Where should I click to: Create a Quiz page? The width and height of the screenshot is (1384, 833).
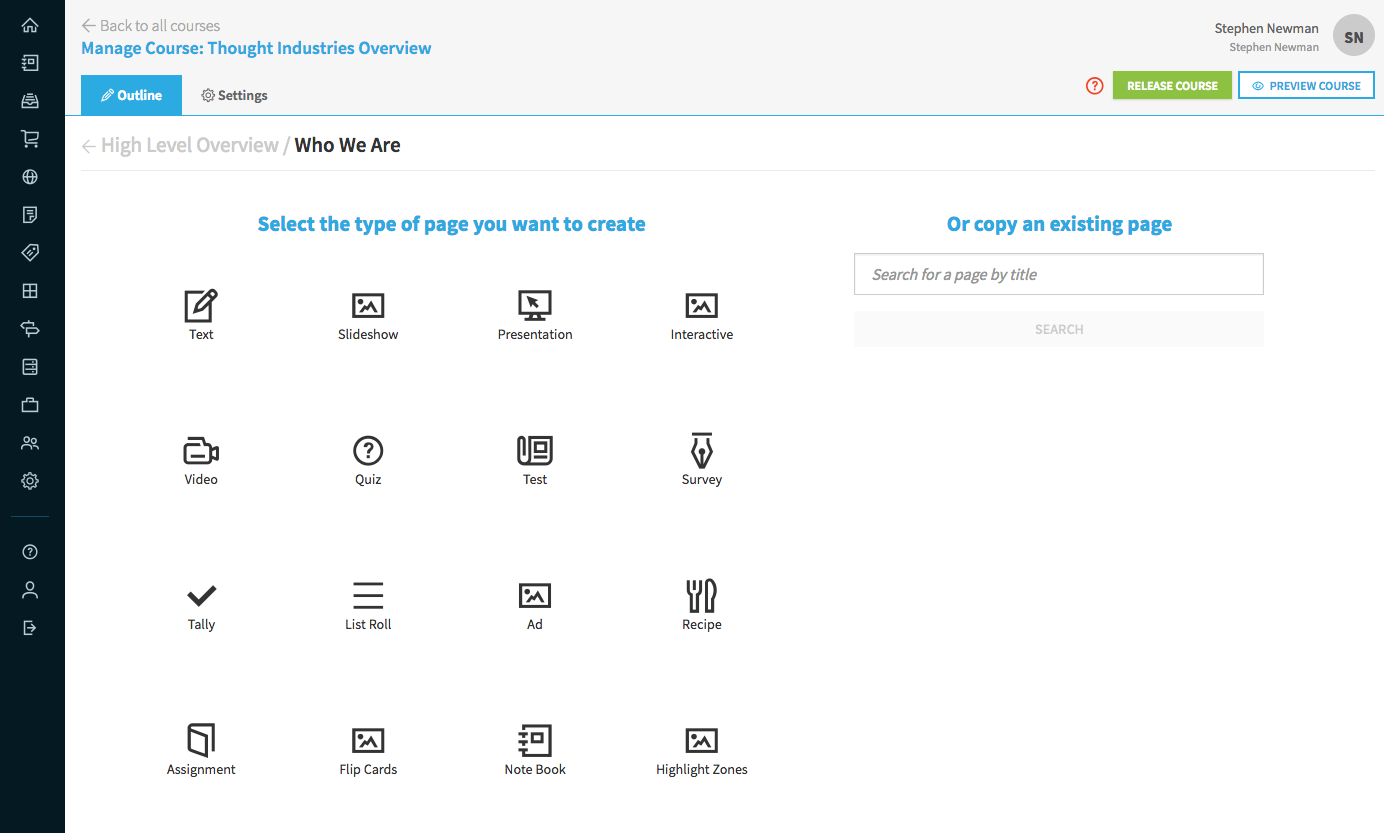[x=368, y=451]
